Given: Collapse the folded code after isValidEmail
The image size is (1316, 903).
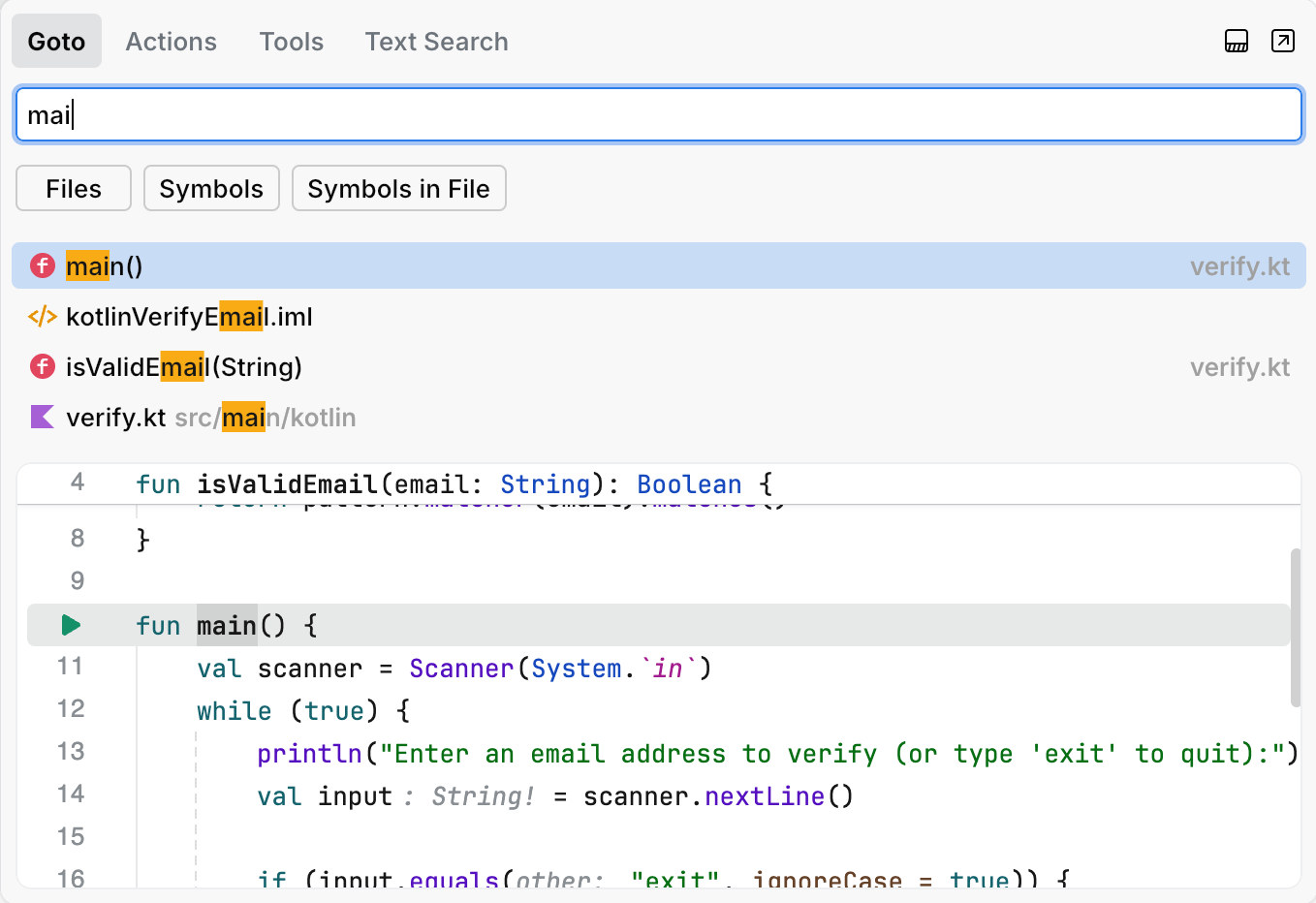Looking at the screenshot, I should coord(485,504).
